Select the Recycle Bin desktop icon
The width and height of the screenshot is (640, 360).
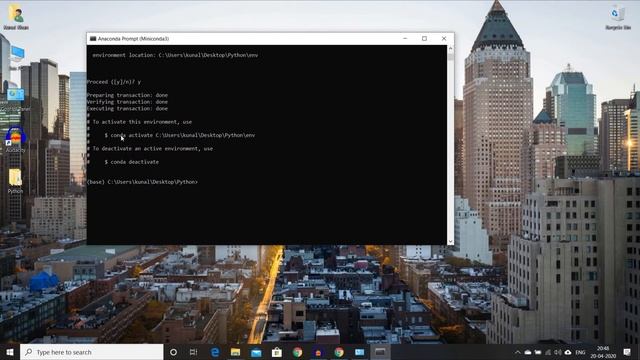[x=618, y=18]
